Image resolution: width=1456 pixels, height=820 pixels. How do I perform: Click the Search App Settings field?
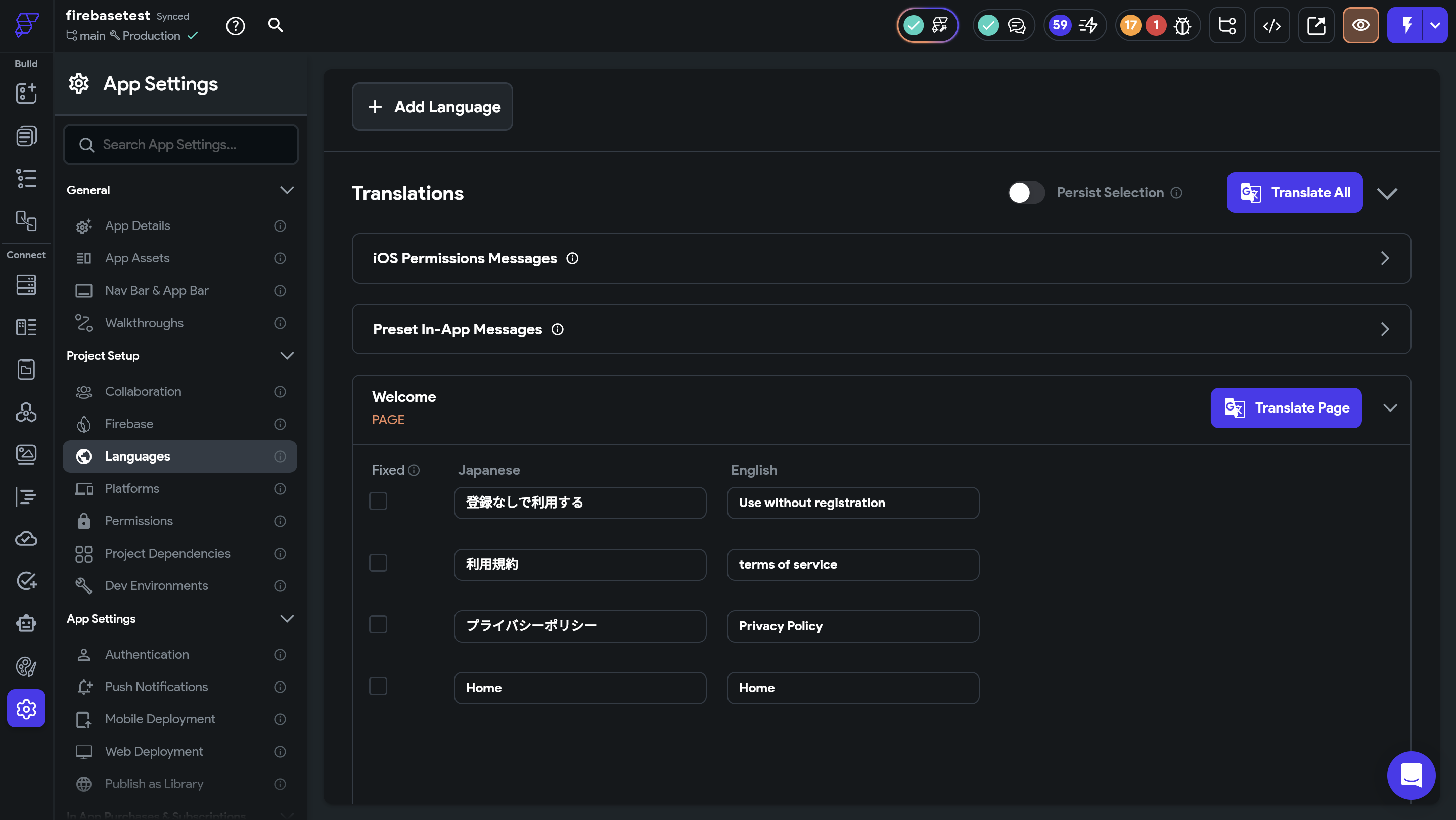pos(181,145)
